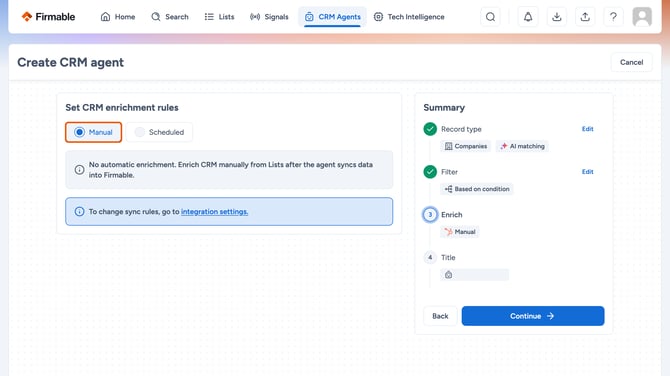The image size is (670, 376).
Task: Edit the Filter step
Action: tap(588, 172)
